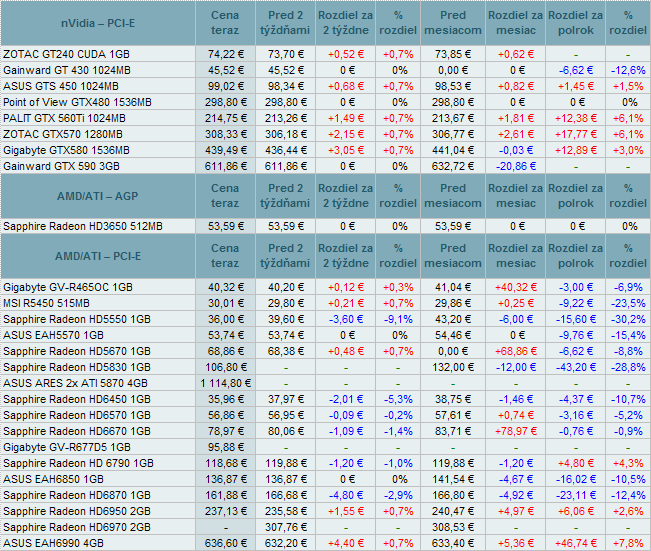Select the "ASUS EAH6990 4GB" product name

tap(53, 543)
